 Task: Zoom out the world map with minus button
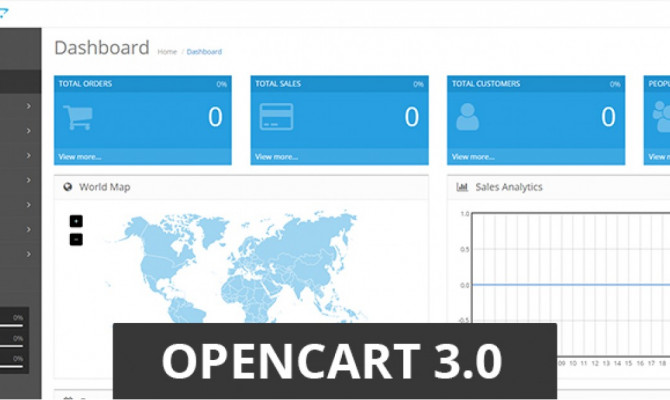[x=76, y=239]
